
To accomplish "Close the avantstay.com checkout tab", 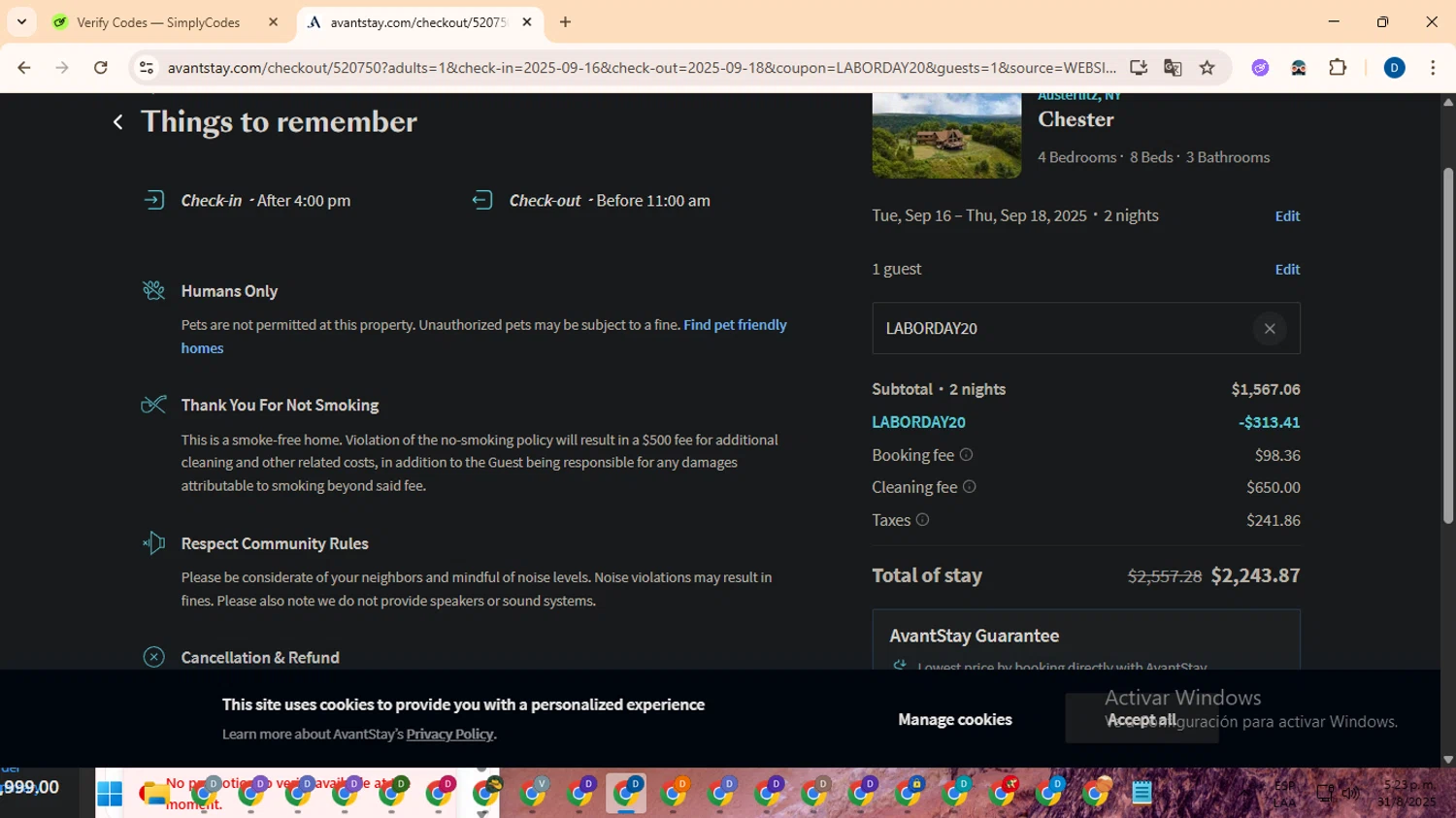I will [527, 22].
